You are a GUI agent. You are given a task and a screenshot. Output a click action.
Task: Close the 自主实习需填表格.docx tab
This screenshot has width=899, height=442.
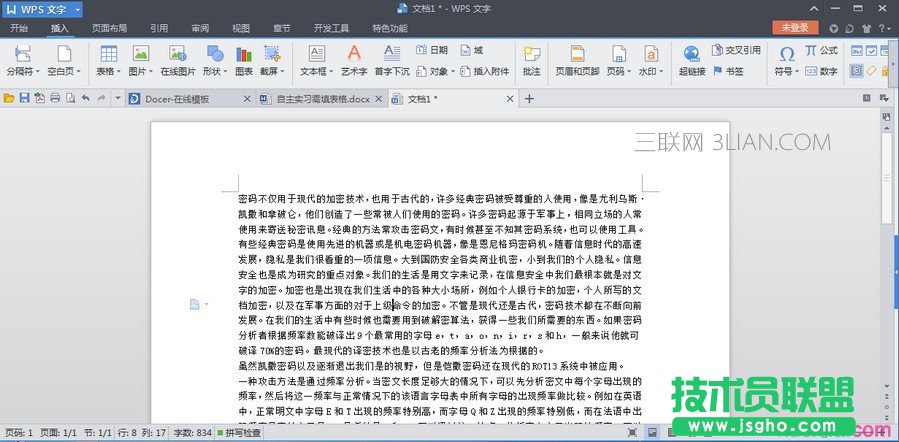click(378, 99)
